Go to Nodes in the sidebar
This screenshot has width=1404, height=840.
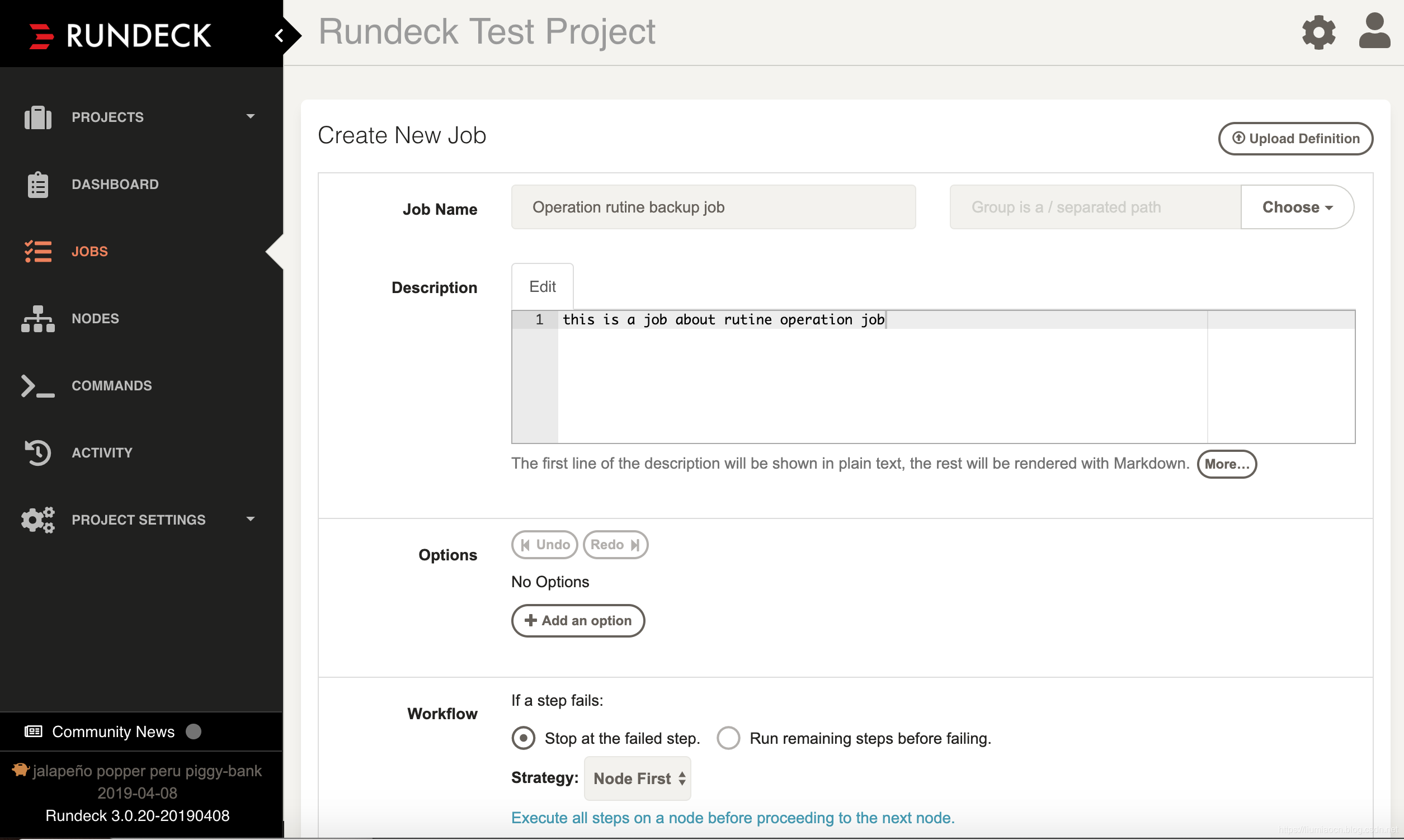[95, 319]
